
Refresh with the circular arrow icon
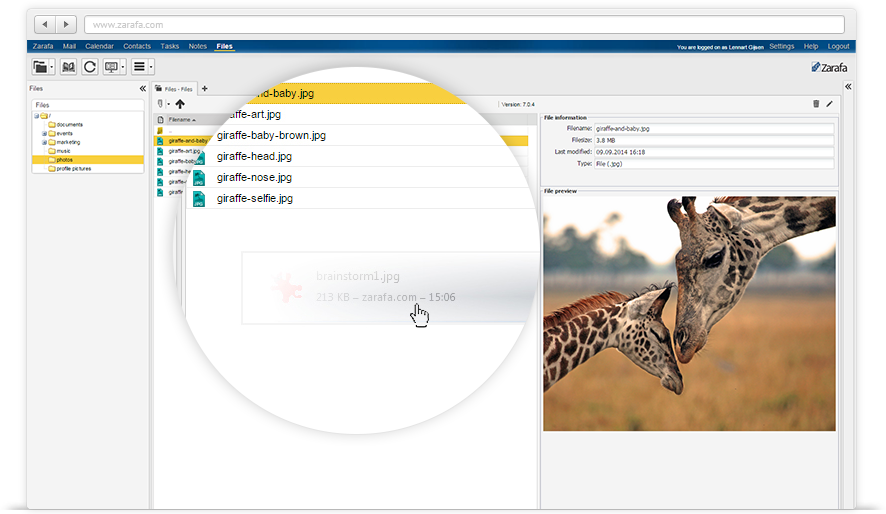(89, 67)
